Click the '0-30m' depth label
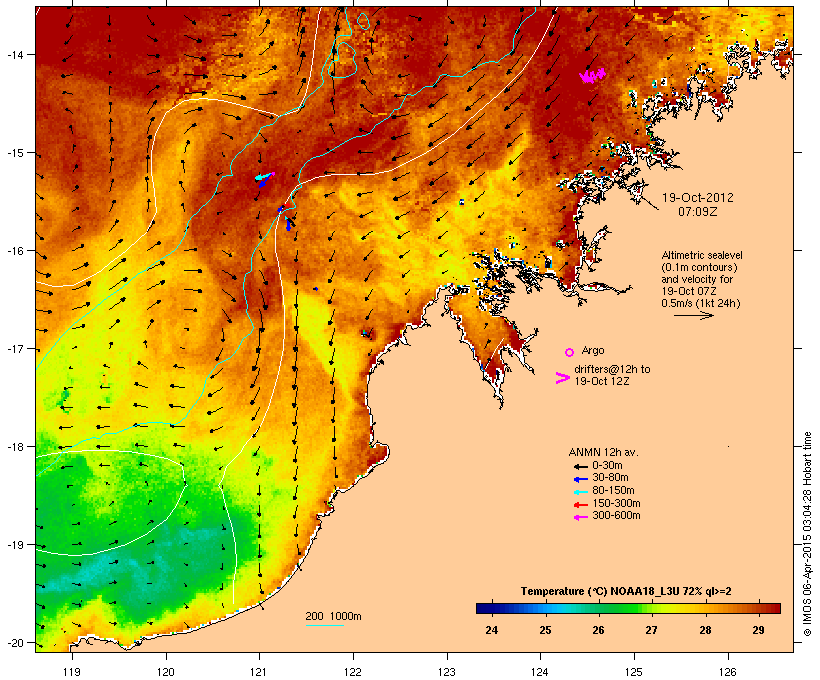820x680 pixels. pyautogui.click(x=607, y=466)
